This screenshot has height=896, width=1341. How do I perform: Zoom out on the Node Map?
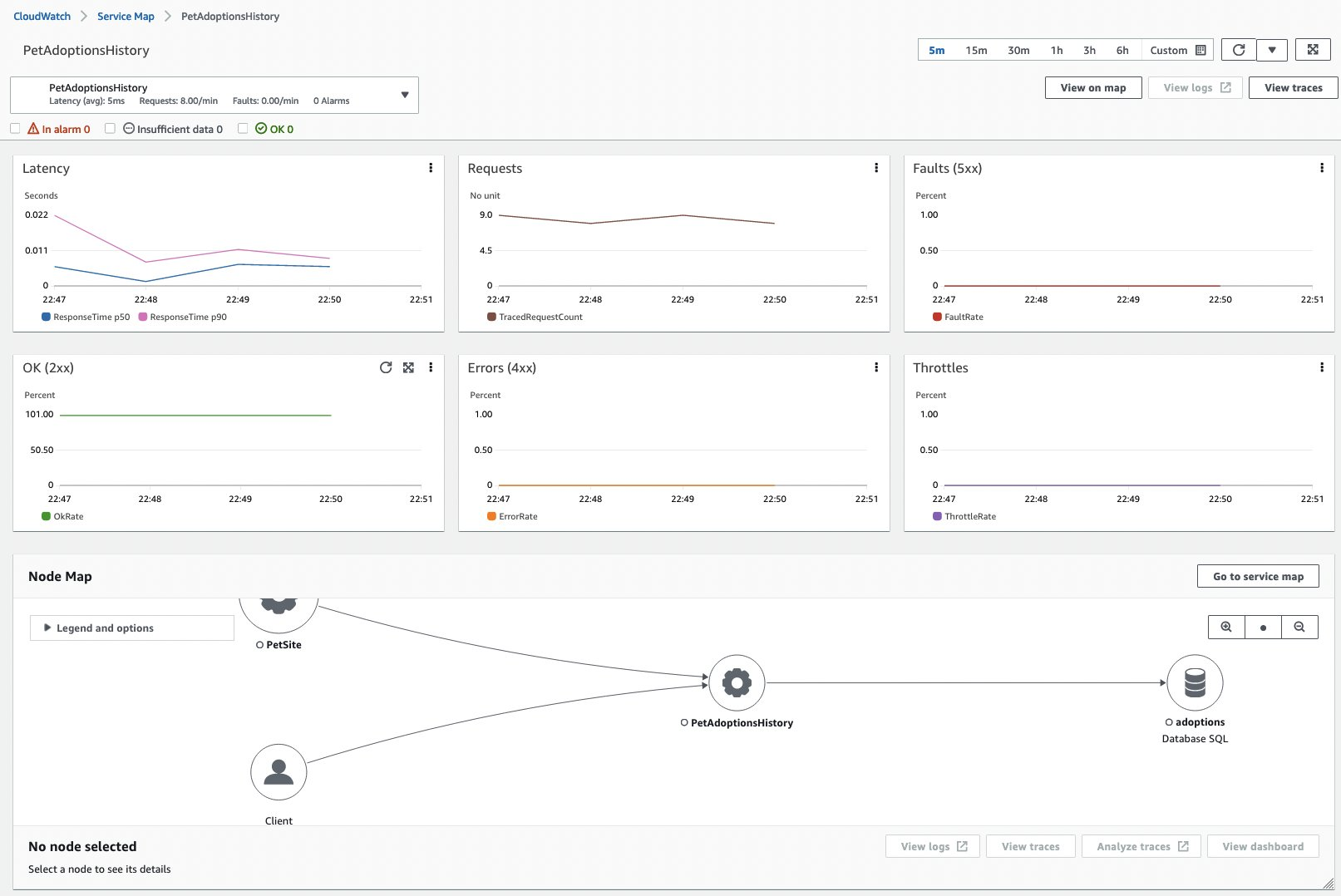click(x=1299, y=627)
